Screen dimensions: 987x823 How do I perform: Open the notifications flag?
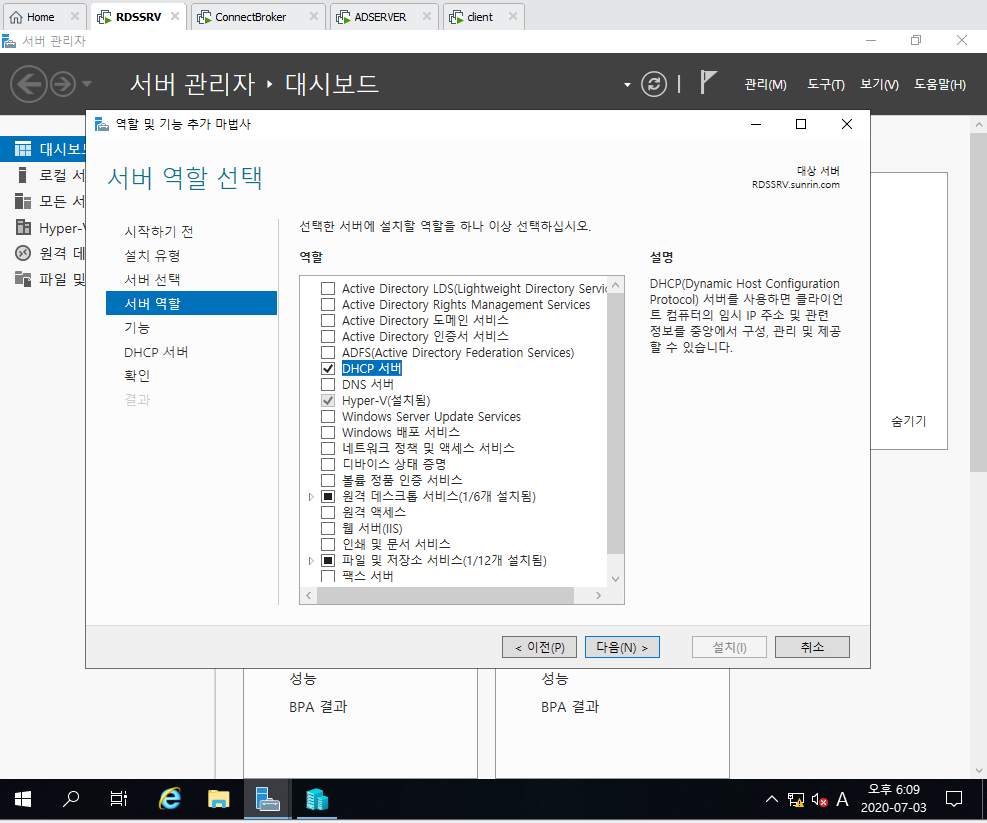pyautogui.click(x=708, y=83)
